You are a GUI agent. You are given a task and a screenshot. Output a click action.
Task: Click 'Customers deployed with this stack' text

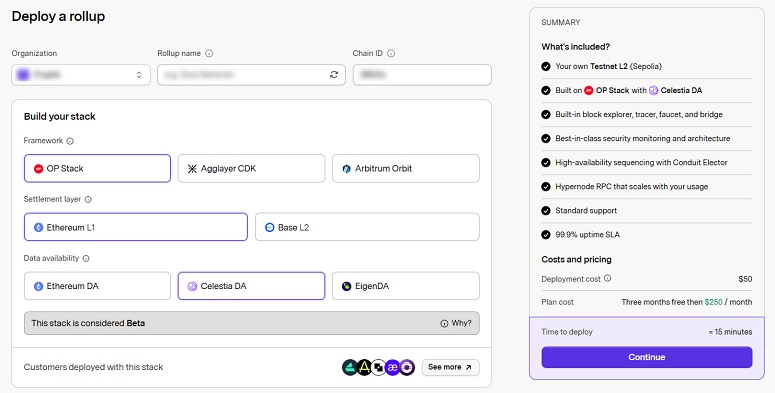click(x=93, y=367)
